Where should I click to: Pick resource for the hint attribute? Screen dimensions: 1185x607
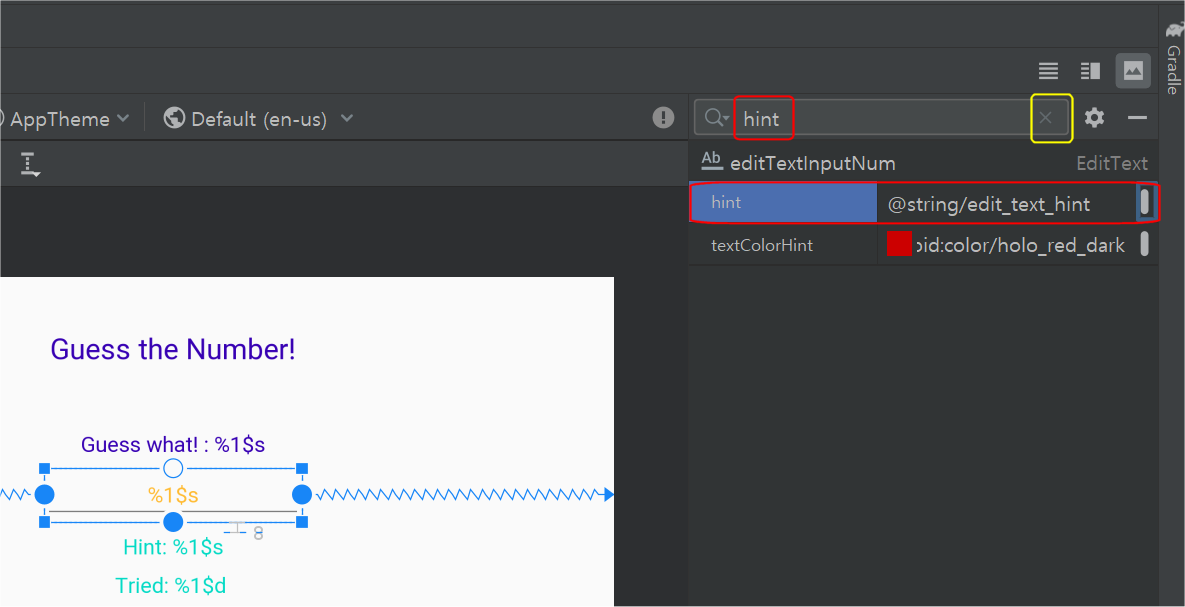pyautogui.click(x=1145, y=203)
